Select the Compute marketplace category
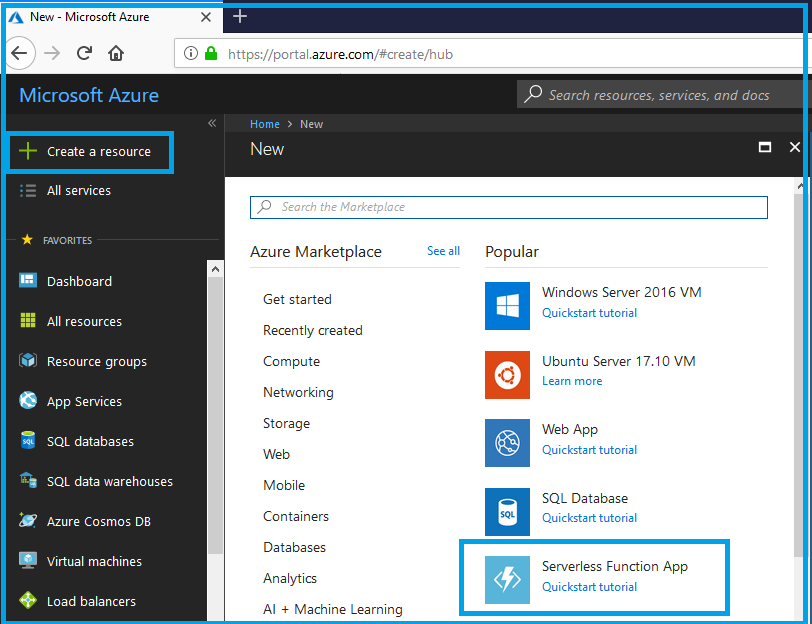 click(292, 361)
